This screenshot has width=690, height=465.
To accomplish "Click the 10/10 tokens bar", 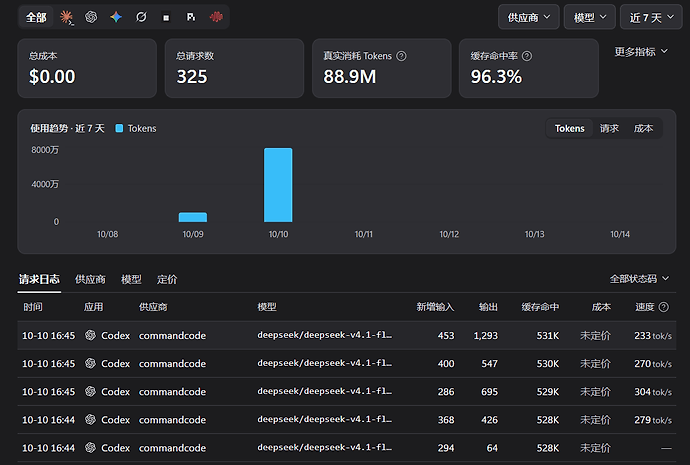I will tap(278, 185).
